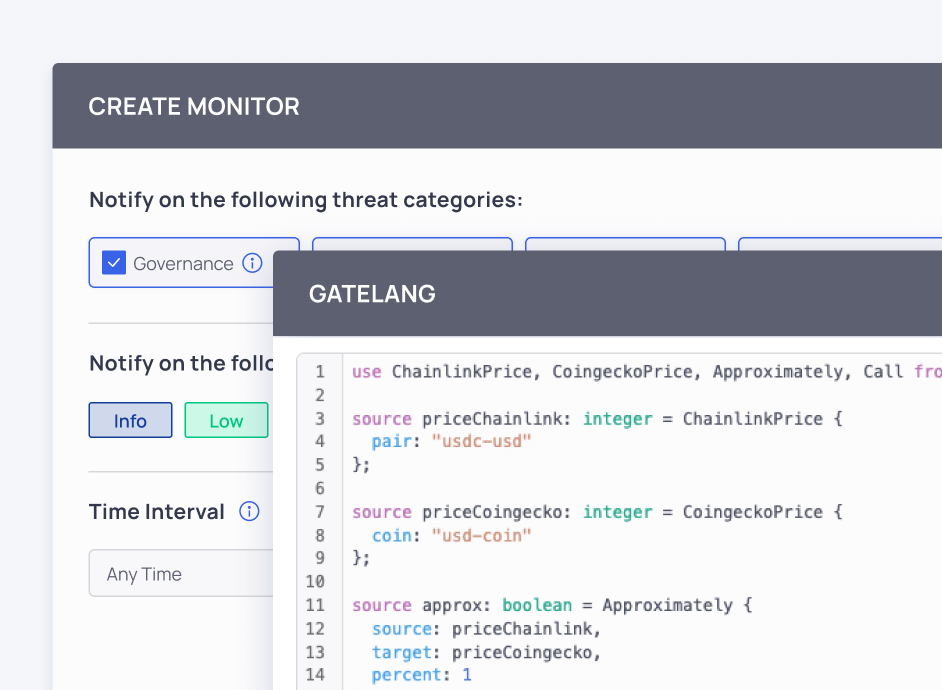
Task: Open the Any Time dropdown
Action: coord(180,574)
